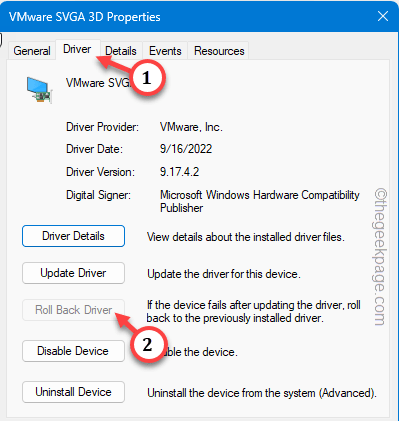Click Uninstall Device button
The height and width of the screenshot is (421, 399).
(x=73, y=392)
